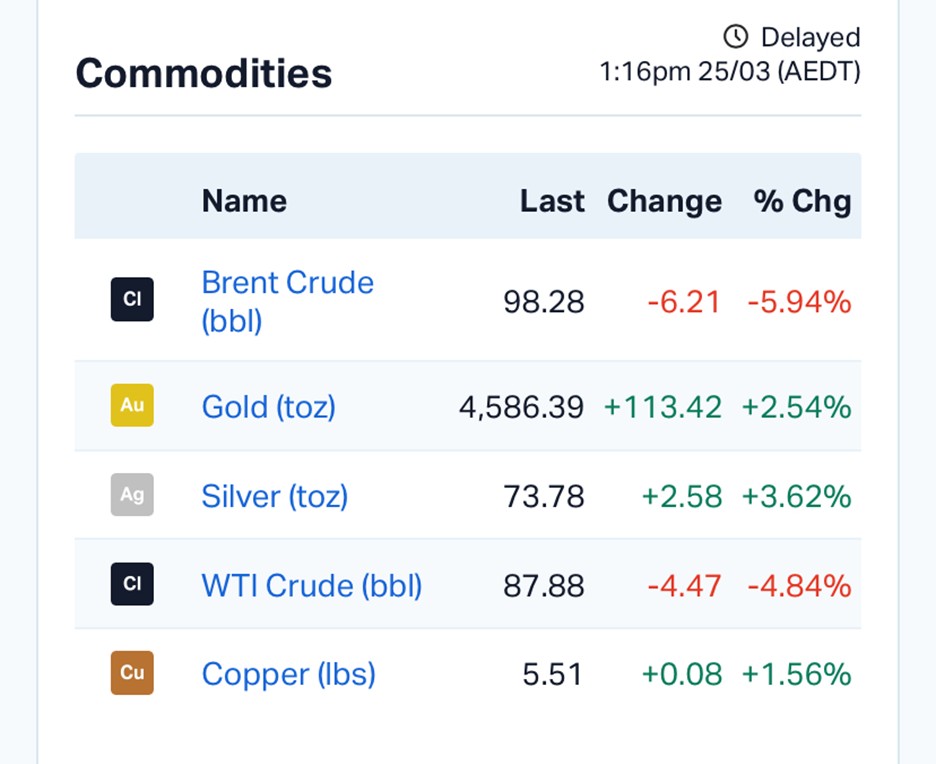Click the Delayed timestamp label
936x764 pixels.
810,38
